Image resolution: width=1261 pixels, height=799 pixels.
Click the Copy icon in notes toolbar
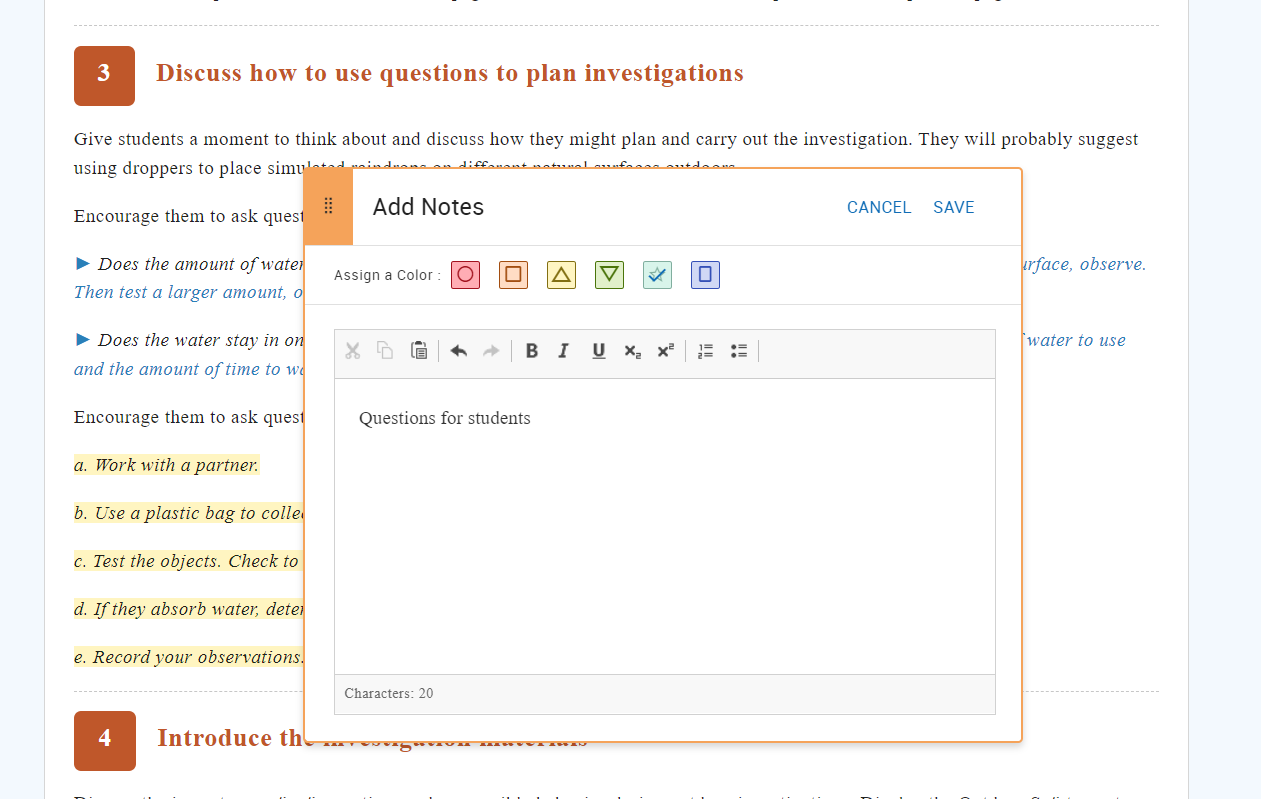pyautogui.click(x=385, y=351)
